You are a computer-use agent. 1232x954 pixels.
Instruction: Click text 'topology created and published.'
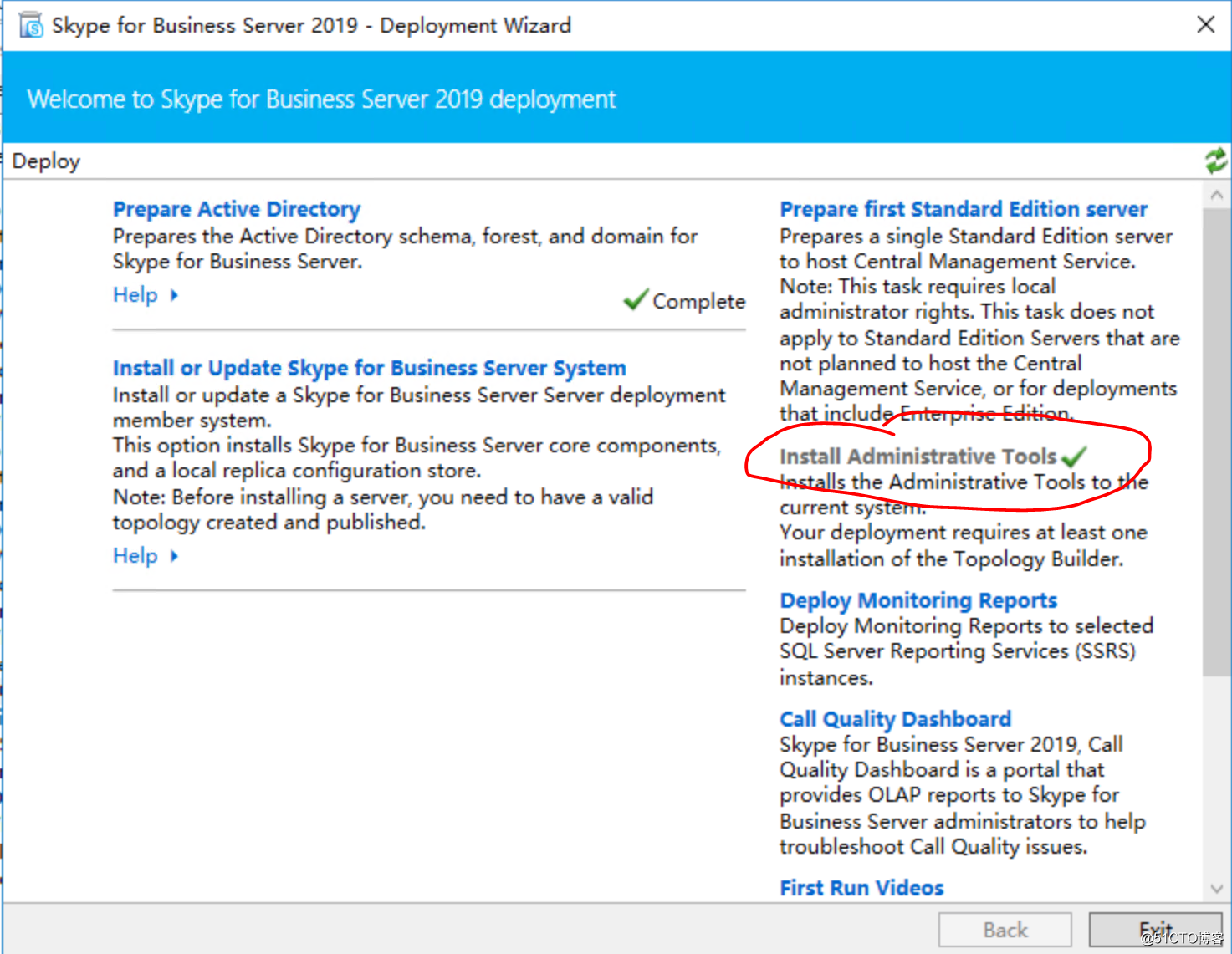coord(269,523)
